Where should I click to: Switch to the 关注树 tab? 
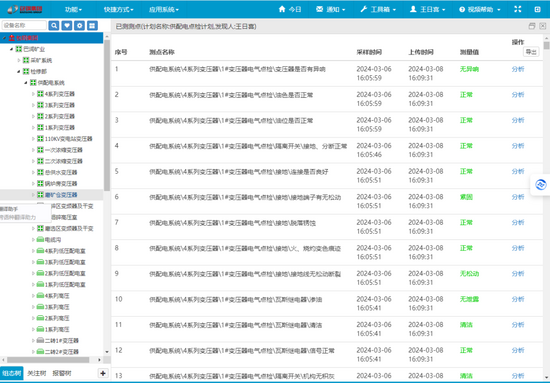[36, 373]
